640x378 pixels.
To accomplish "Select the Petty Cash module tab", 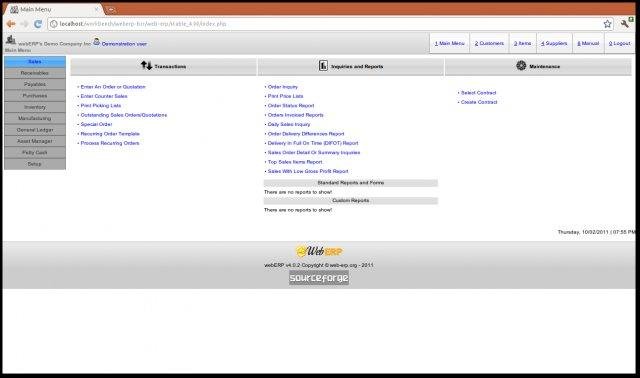I will 35,153.
